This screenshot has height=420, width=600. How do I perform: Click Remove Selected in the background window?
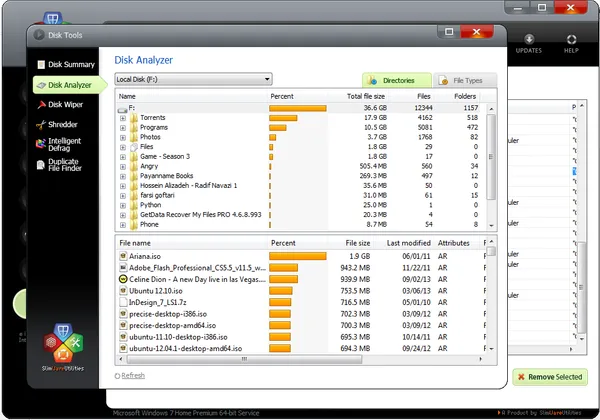click(x=550, y=377)
